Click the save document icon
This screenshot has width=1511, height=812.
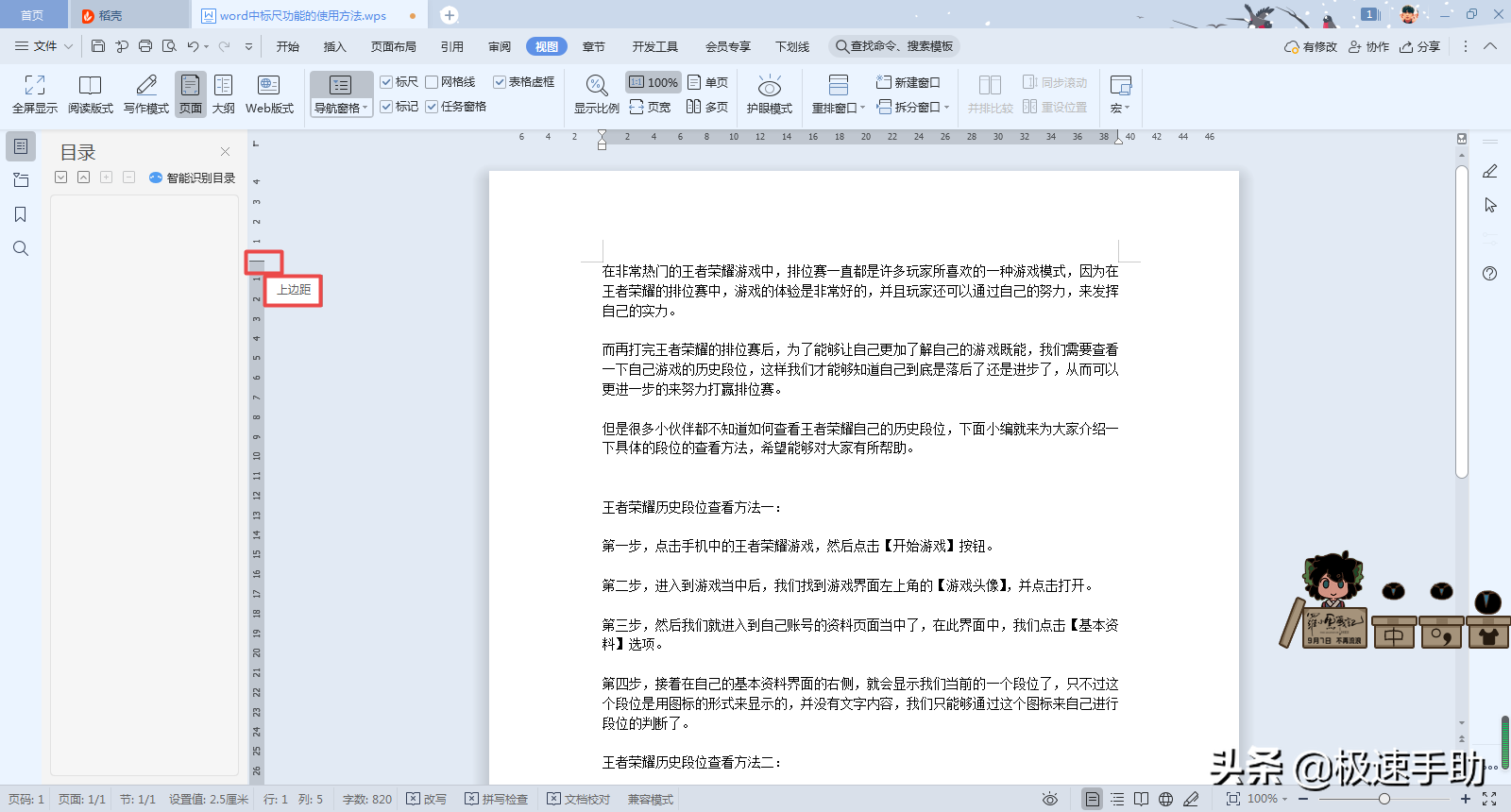[x=98, y=46]
